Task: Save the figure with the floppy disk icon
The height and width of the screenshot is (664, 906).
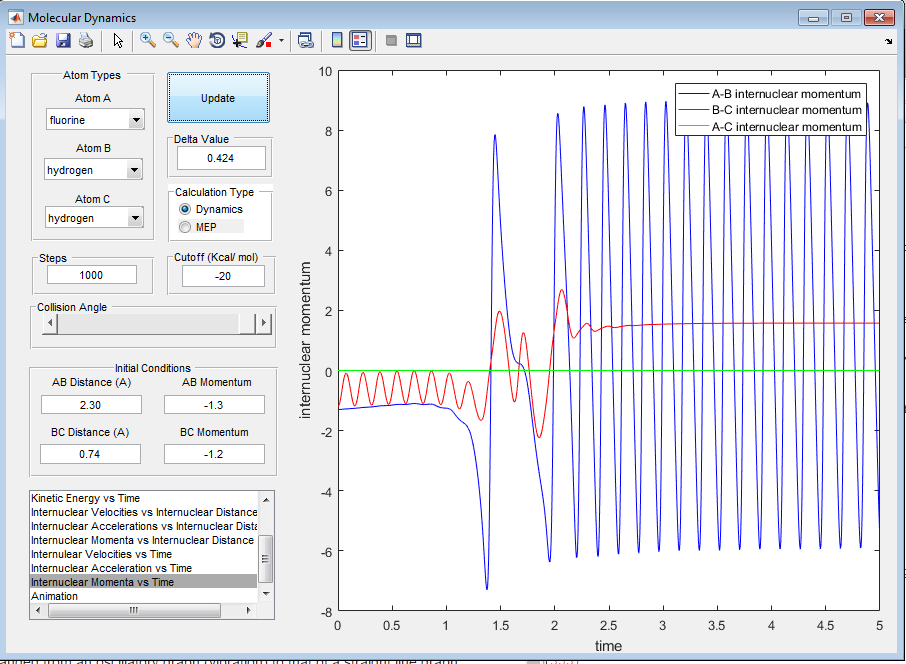Action: [x=62, y=41]
